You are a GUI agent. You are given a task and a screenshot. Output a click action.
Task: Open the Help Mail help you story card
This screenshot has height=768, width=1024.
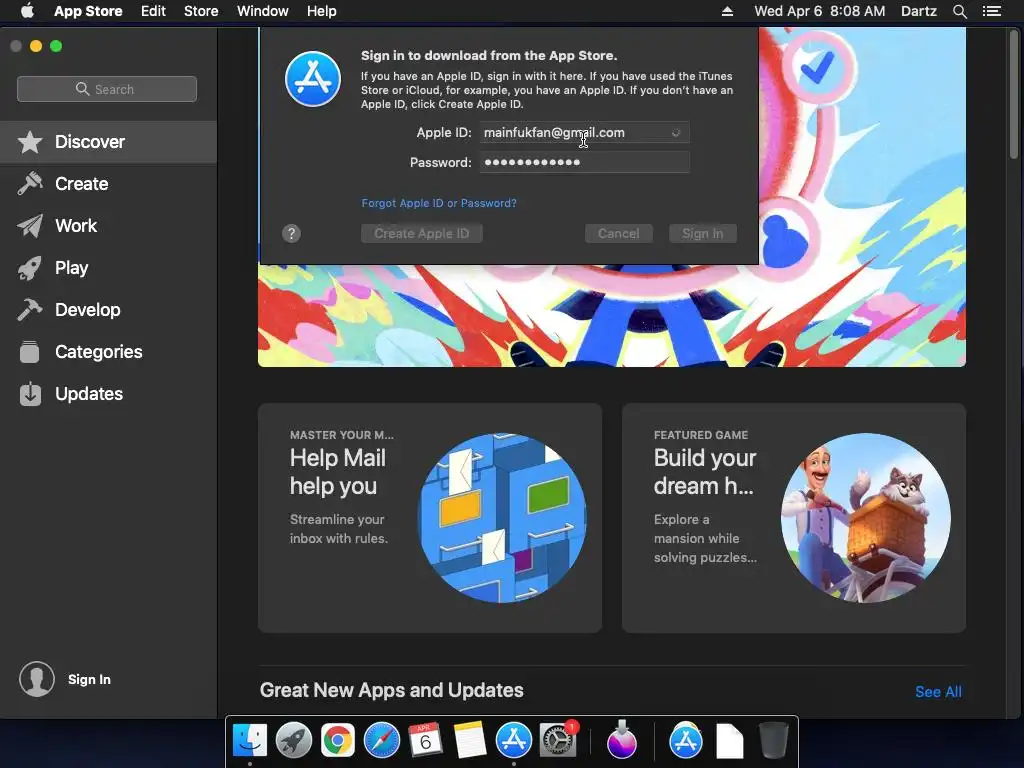(x=430, y=518)
